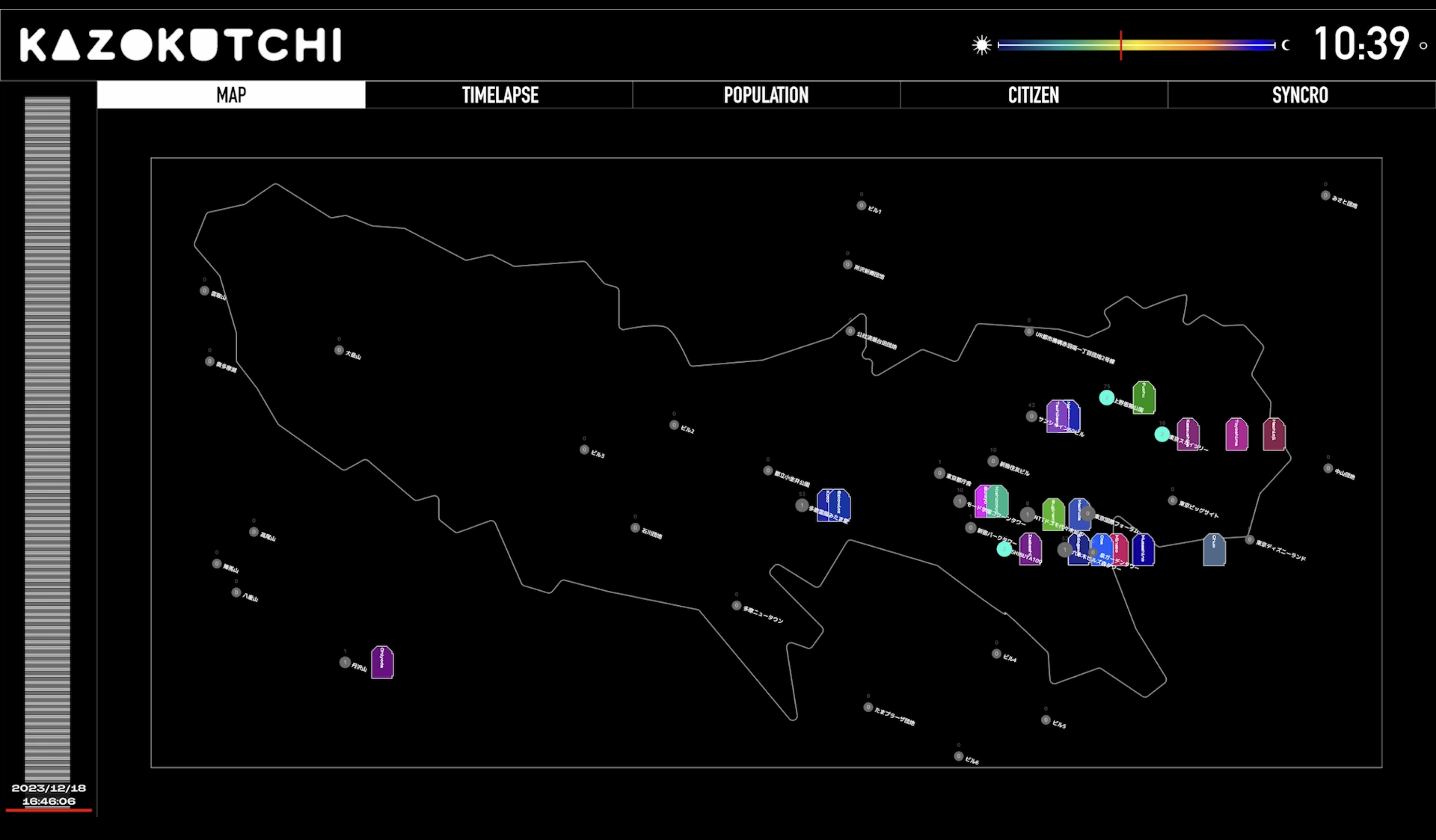Click the purple tag near 丹沢山

(382, 662)
